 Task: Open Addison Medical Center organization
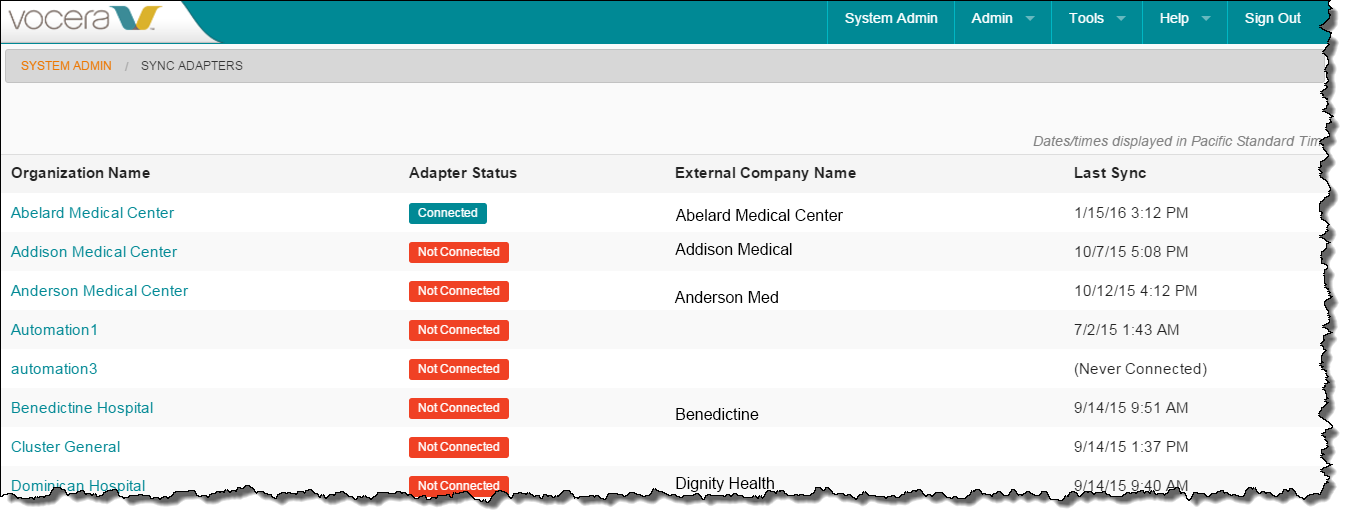94,252
